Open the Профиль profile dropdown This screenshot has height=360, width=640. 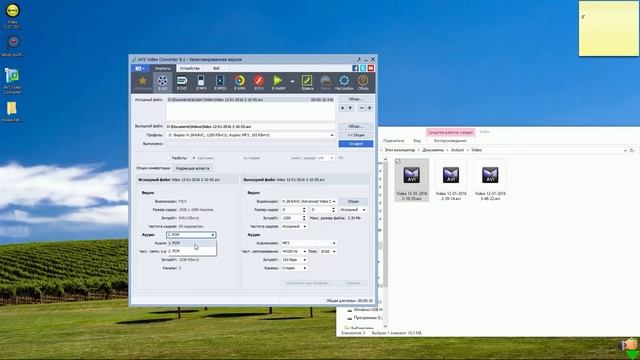(251, 135)
